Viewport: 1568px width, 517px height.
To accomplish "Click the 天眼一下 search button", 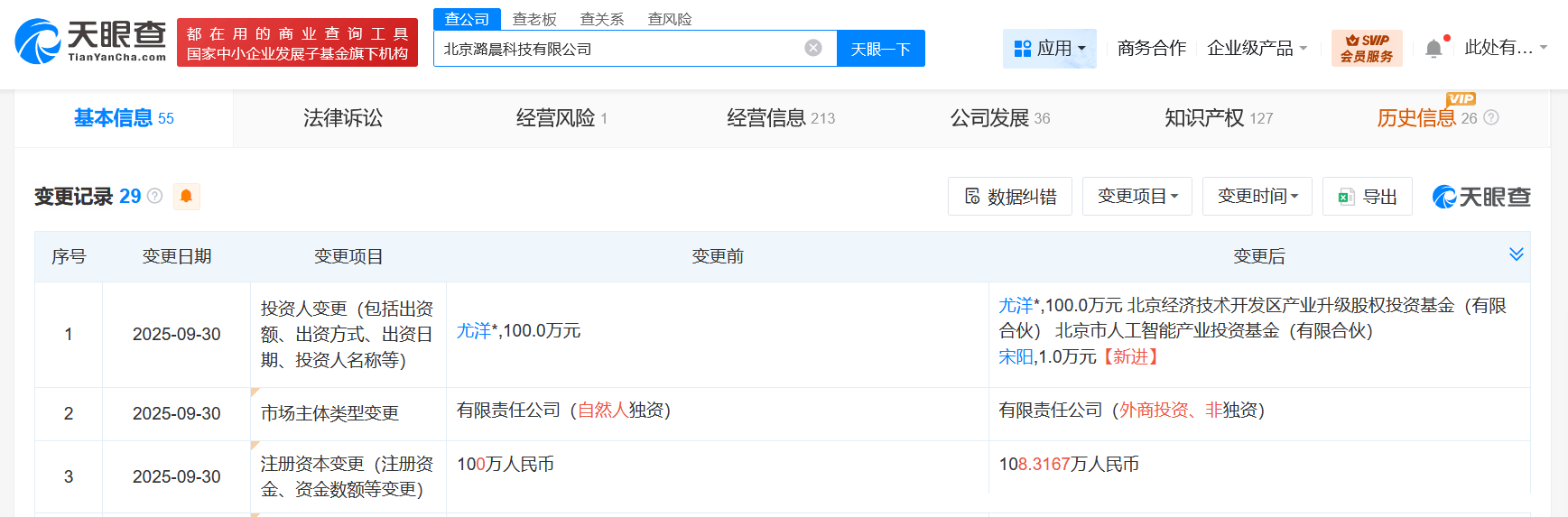I will 880,49.
